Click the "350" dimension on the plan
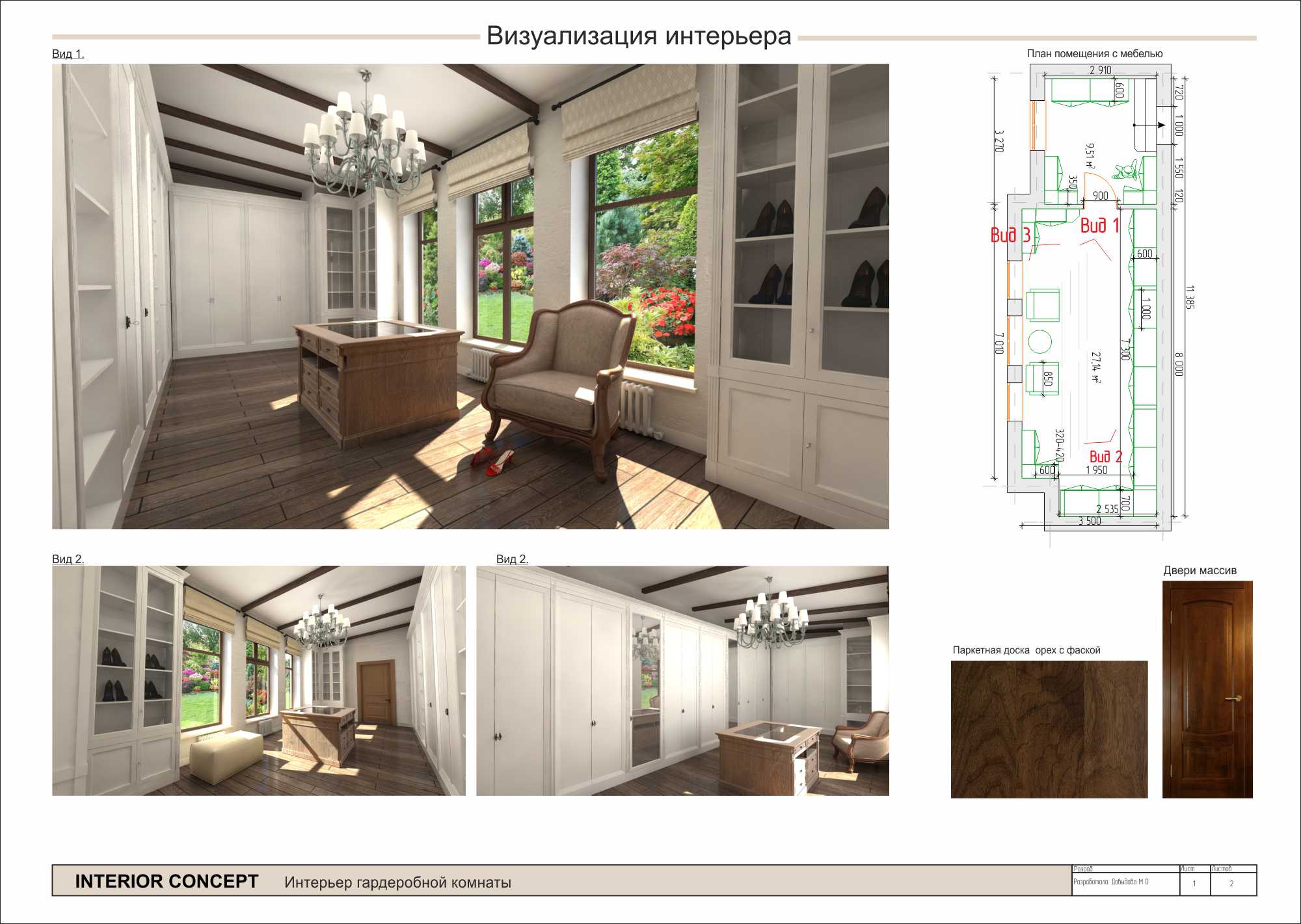This screenshot has height=924, width=1301. pos(1073,183)
